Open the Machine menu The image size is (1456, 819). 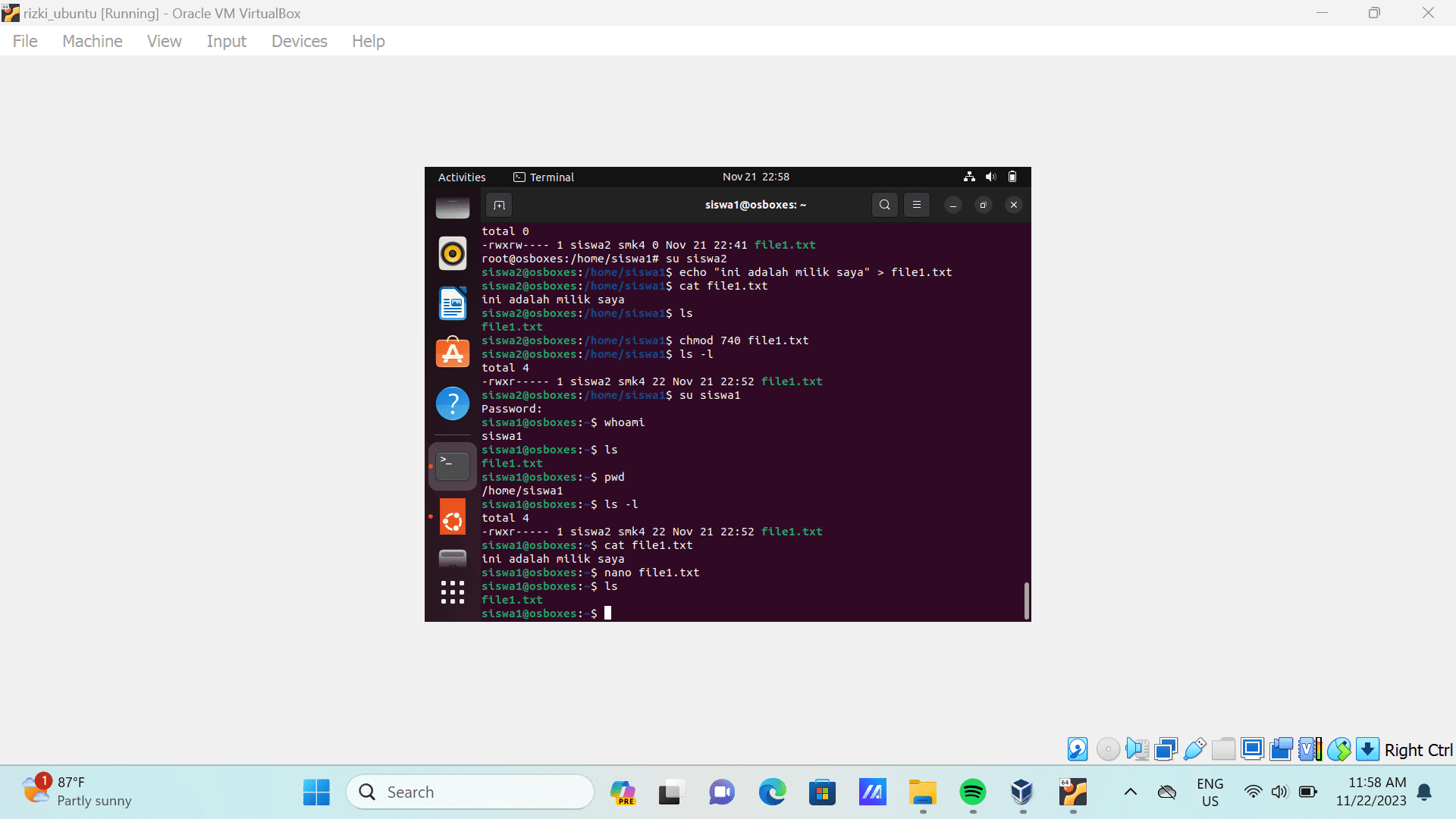point(93,41)
